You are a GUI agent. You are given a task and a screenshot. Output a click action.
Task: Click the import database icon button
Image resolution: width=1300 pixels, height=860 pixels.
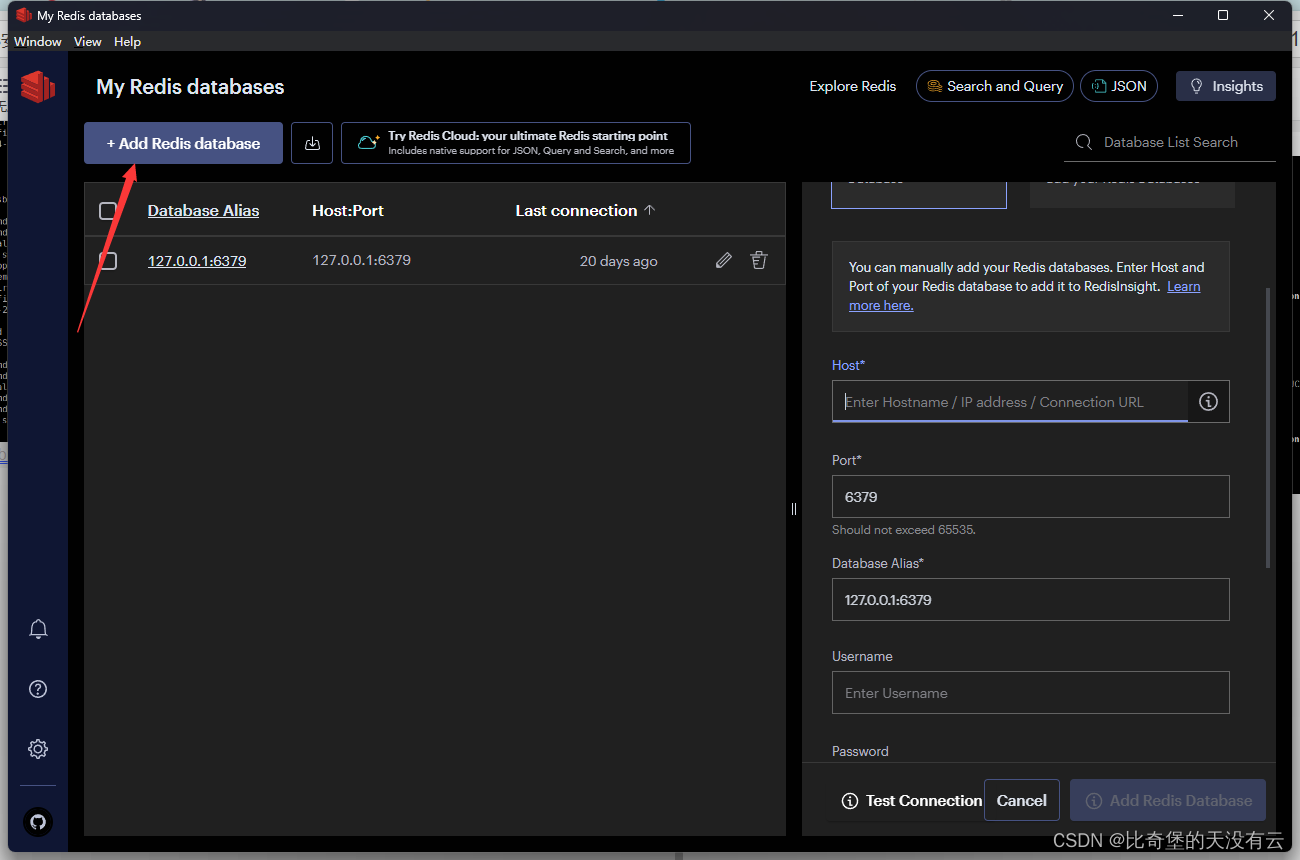pos(312,143)
